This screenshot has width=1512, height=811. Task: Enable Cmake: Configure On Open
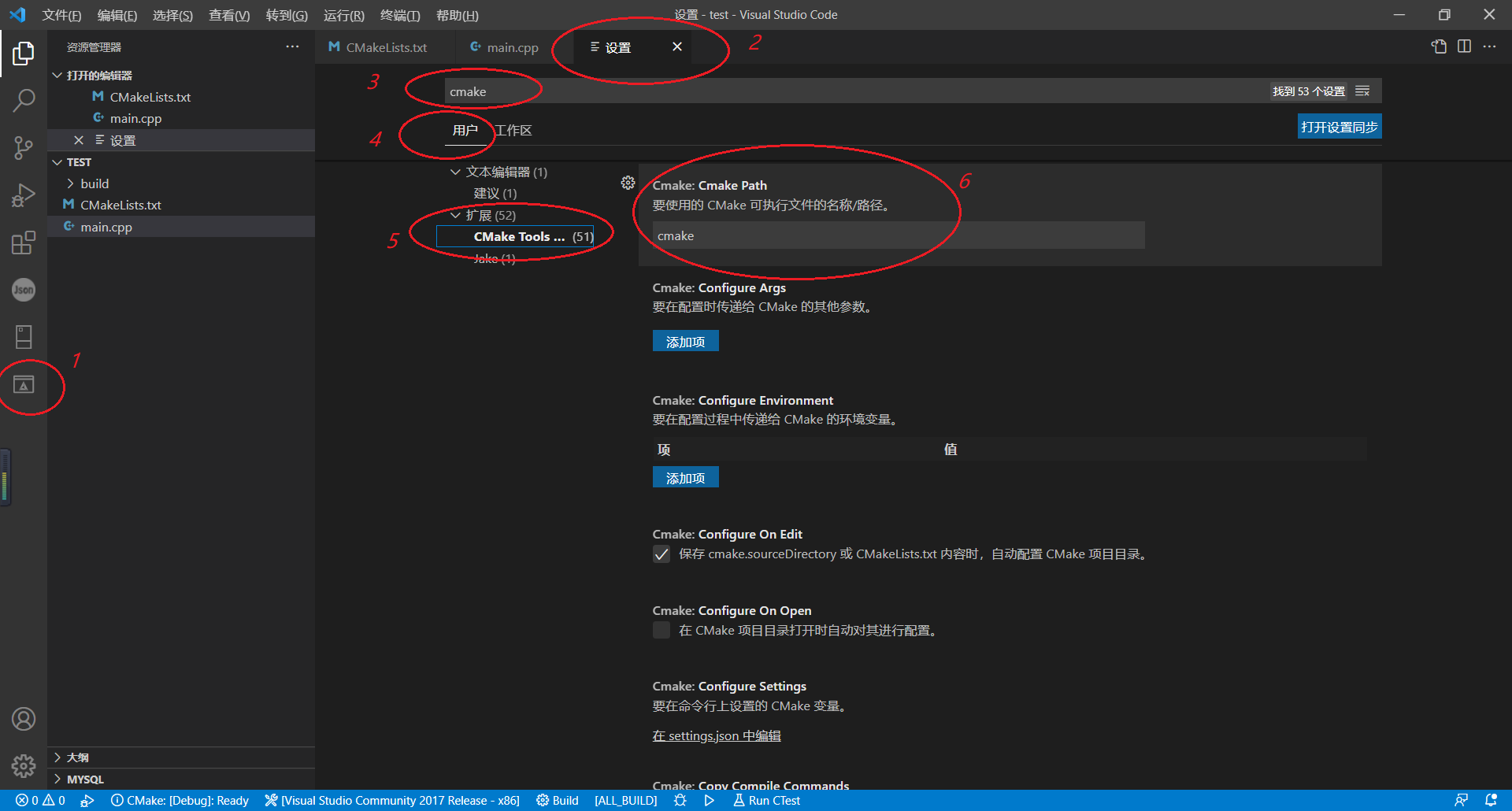coord(661,630)
